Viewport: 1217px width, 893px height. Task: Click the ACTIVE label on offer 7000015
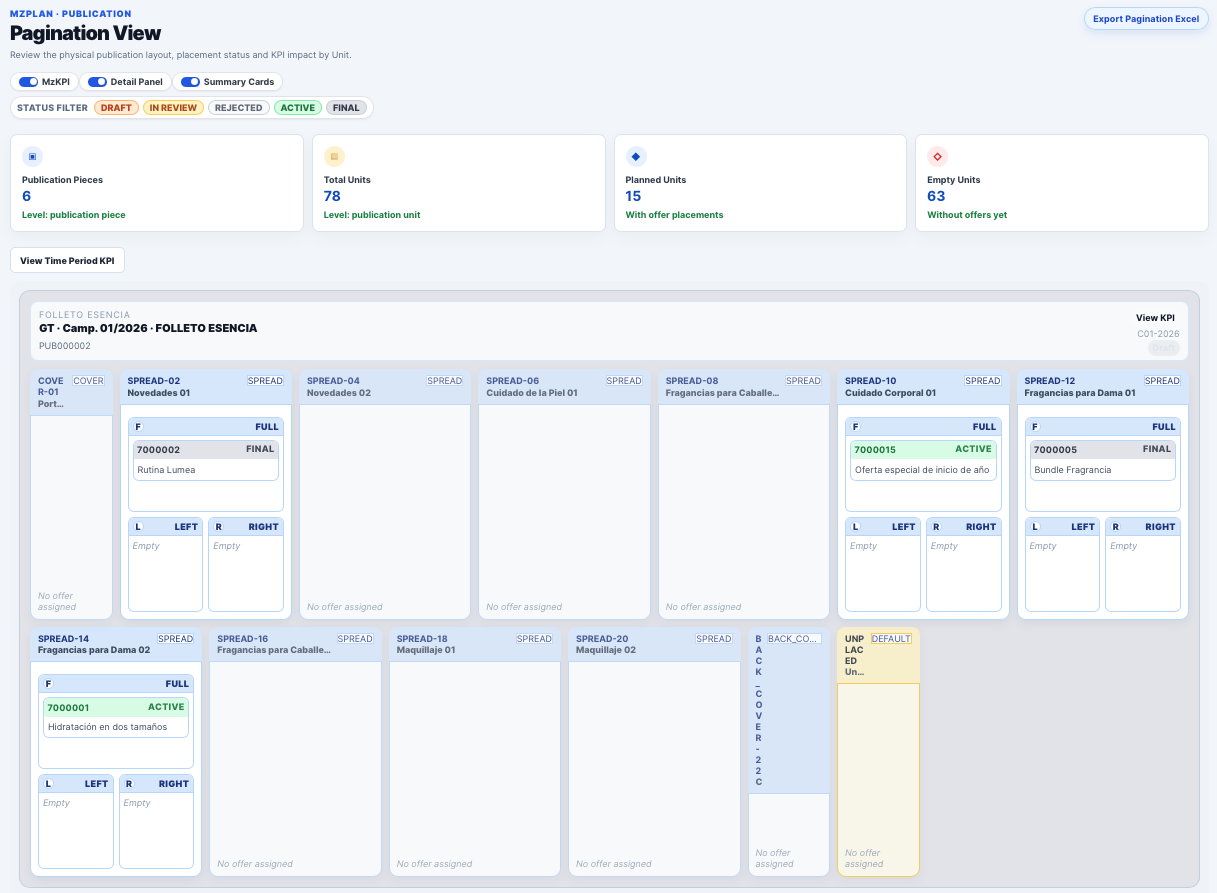pos(973,449)
